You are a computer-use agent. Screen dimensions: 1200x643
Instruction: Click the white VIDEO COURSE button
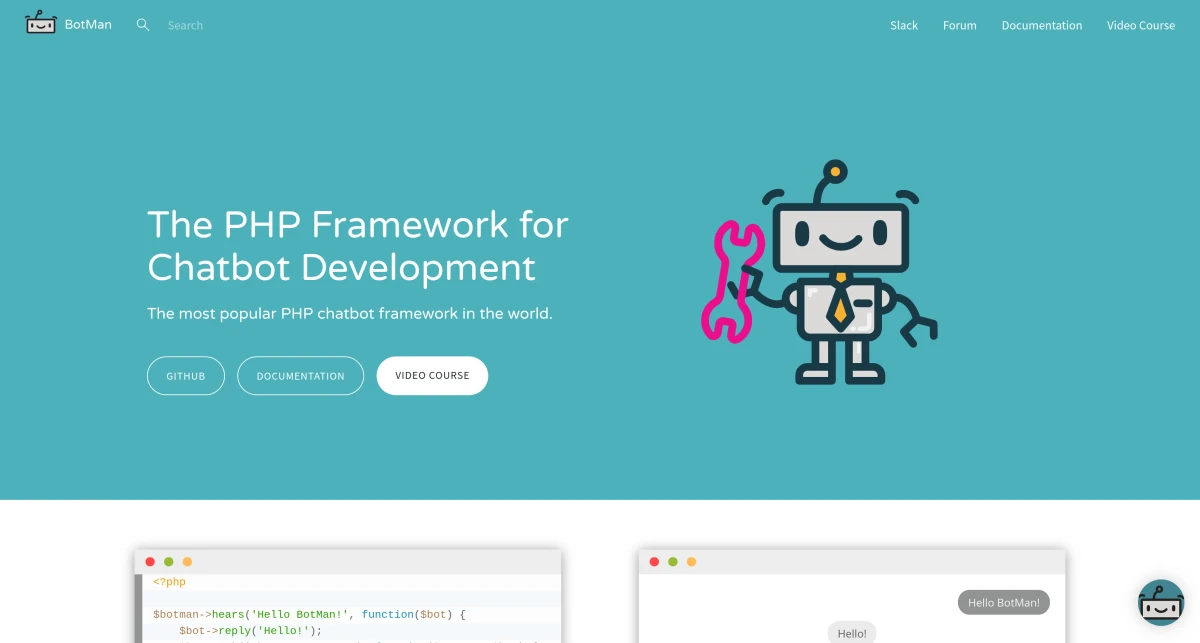(432, 375)
